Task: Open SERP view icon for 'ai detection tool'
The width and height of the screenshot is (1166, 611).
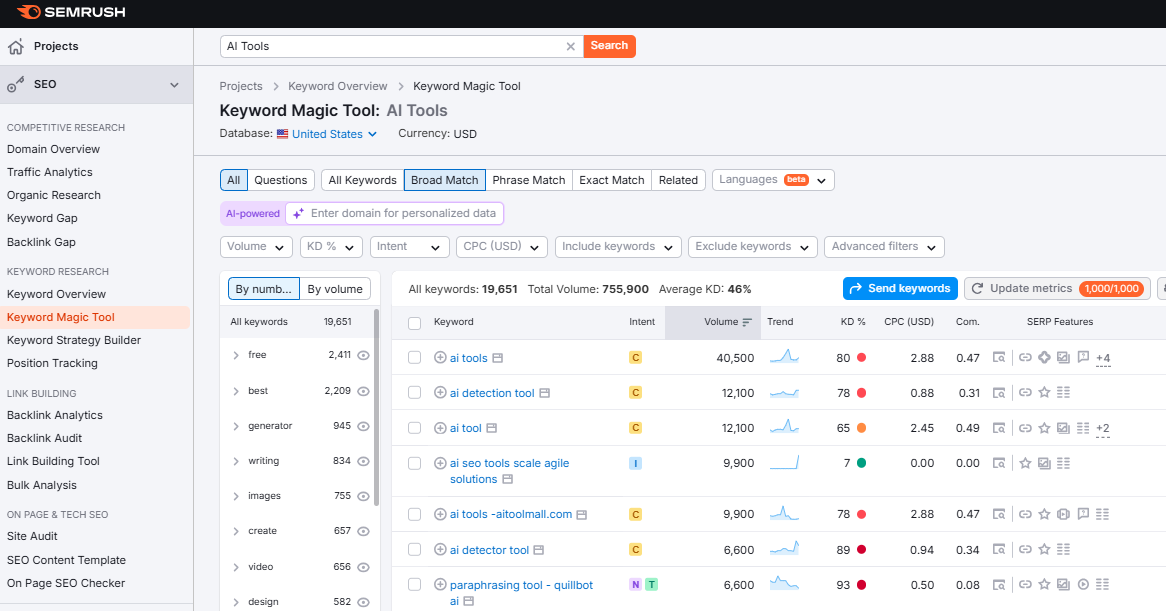Action: pos(999,392)
